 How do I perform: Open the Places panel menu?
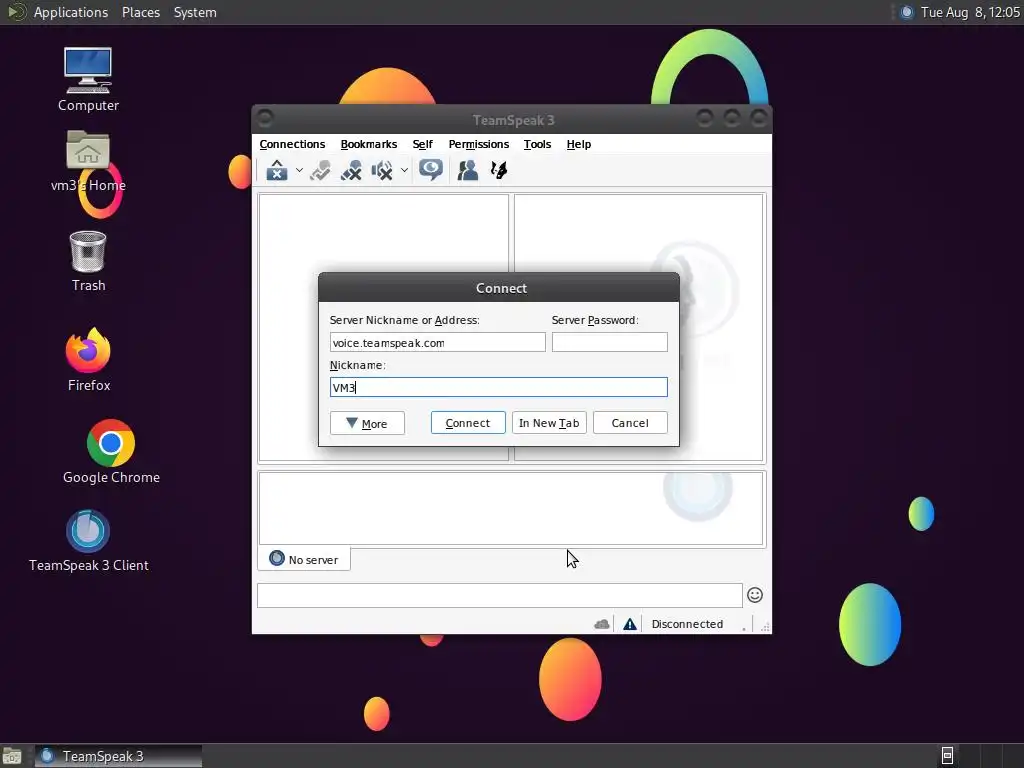click(140, 12)
